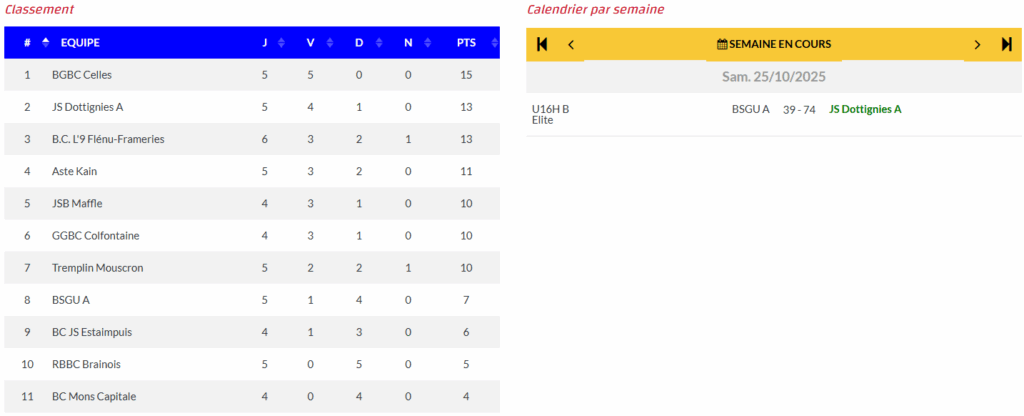Sort table by V column arrows
1024x416 pixels.
point(327,43)
